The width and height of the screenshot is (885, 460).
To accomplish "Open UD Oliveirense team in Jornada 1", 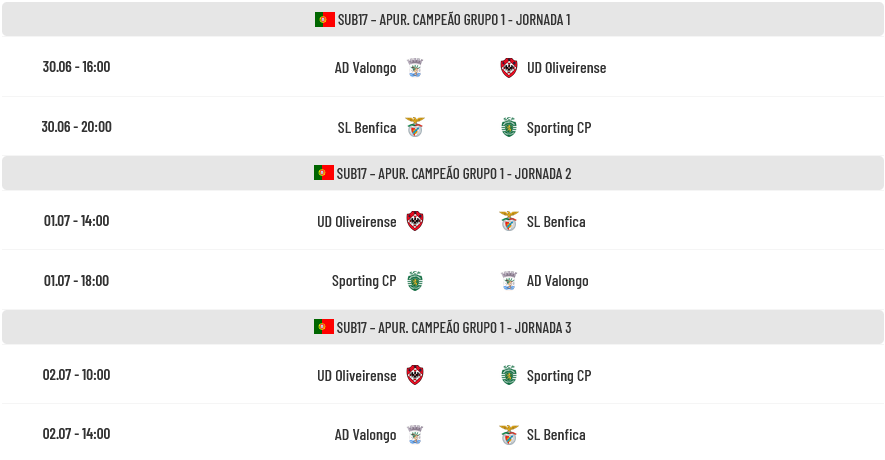I will point(567,68).
